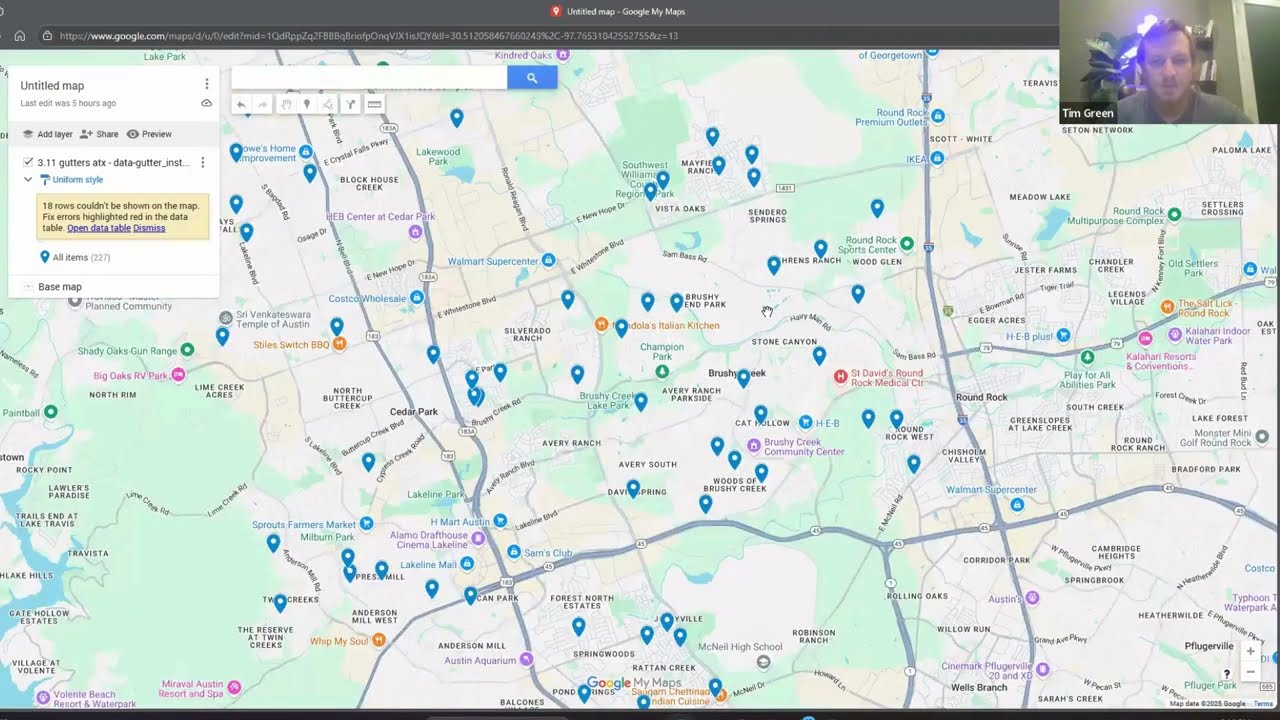Open the help question mark button

pyautogui.click(x=1227, y=674)
